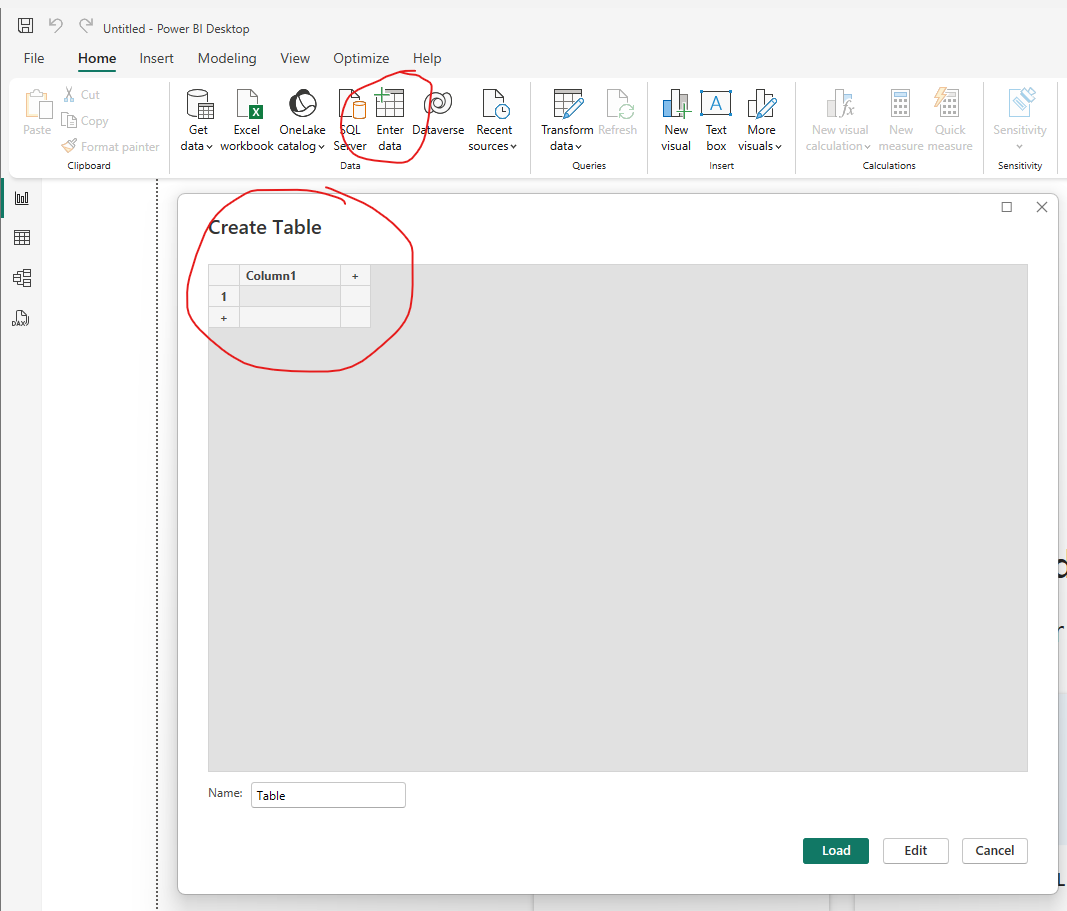This screenshot has height=911, width=1067.
Task: Add a new column with plus header
Action: click(355, 276)
